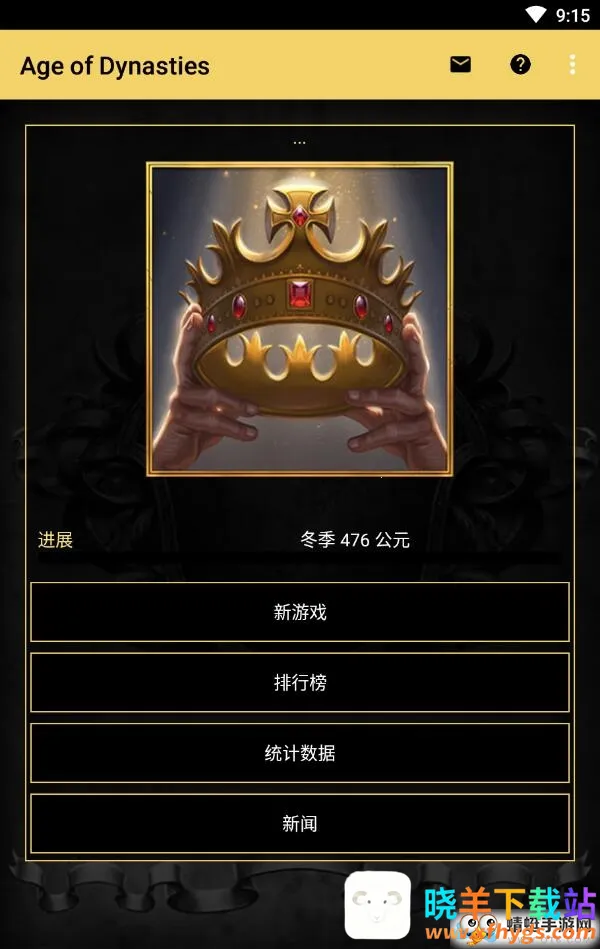Tap the 9:15 clock in status bar
Viewport: 600px width, 949px height.
573,15
